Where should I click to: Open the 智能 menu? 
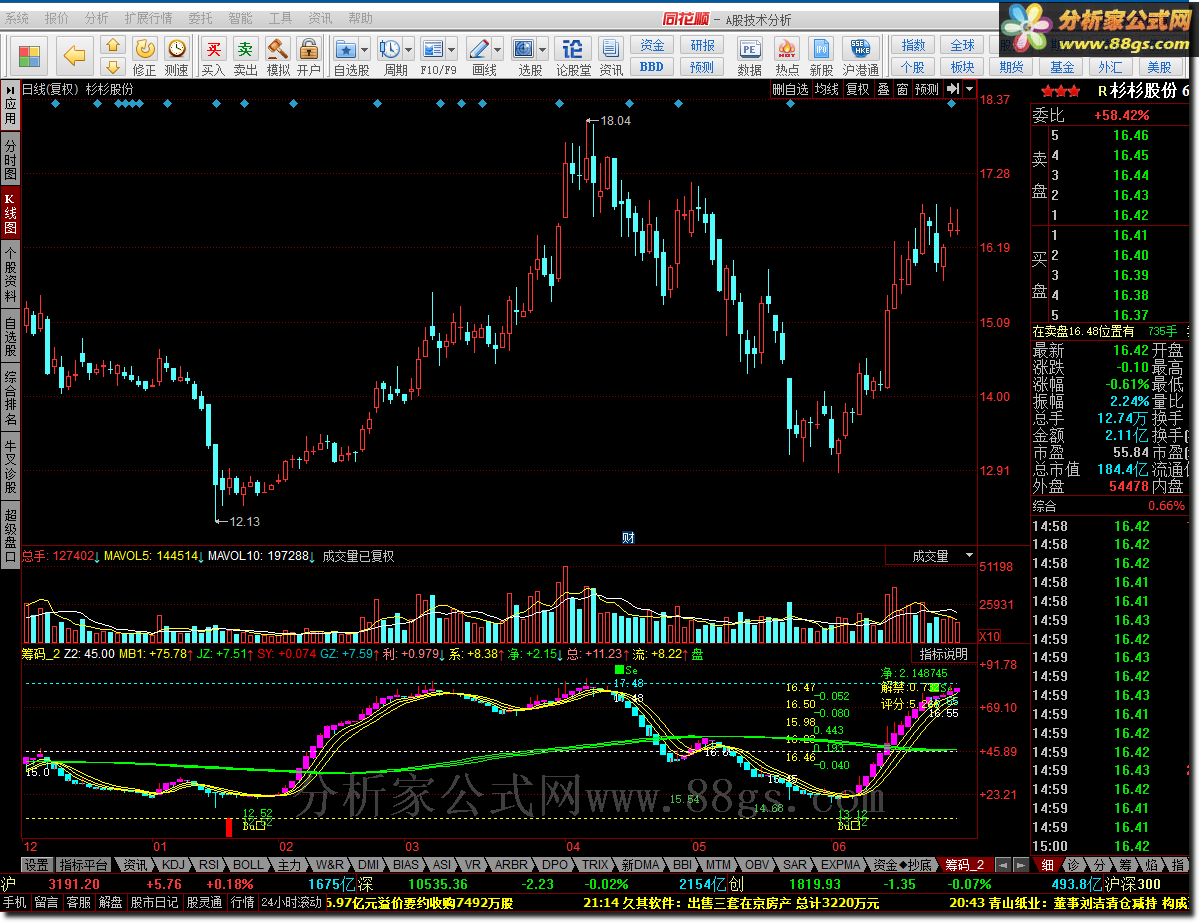point(240,18)
